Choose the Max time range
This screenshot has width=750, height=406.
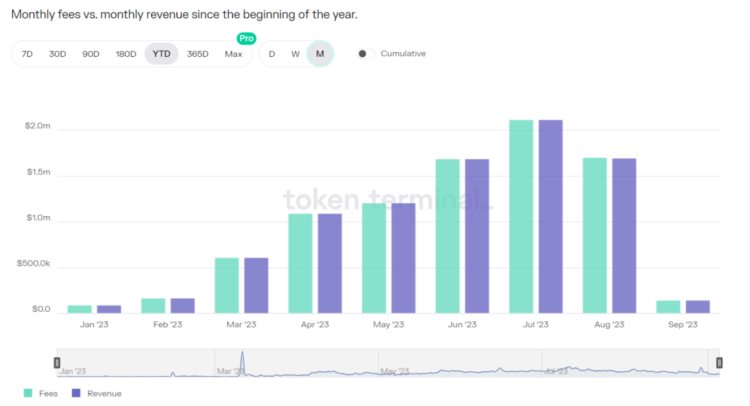point(234,54)
